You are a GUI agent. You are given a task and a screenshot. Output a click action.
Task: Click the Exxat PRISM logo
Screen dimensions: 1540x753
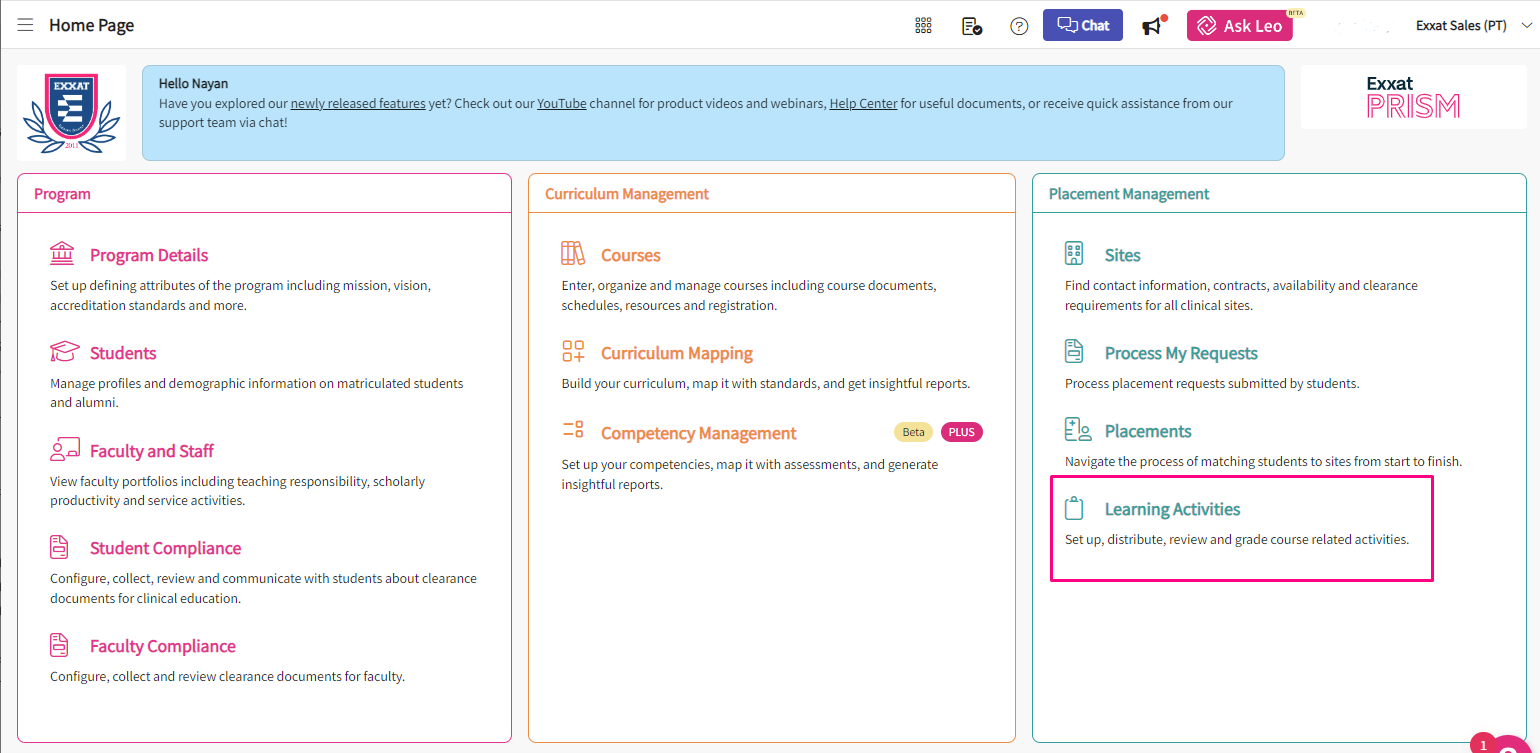click(x=1413, y=97)
